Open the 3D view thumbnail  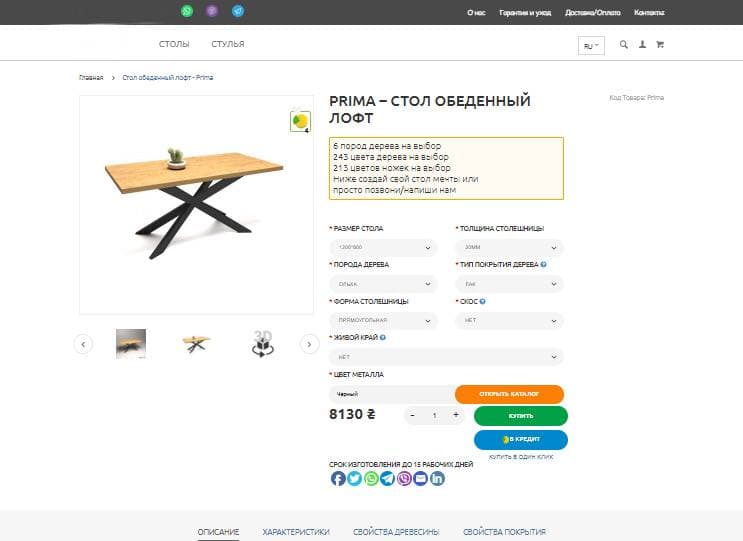tap(262, 343)
